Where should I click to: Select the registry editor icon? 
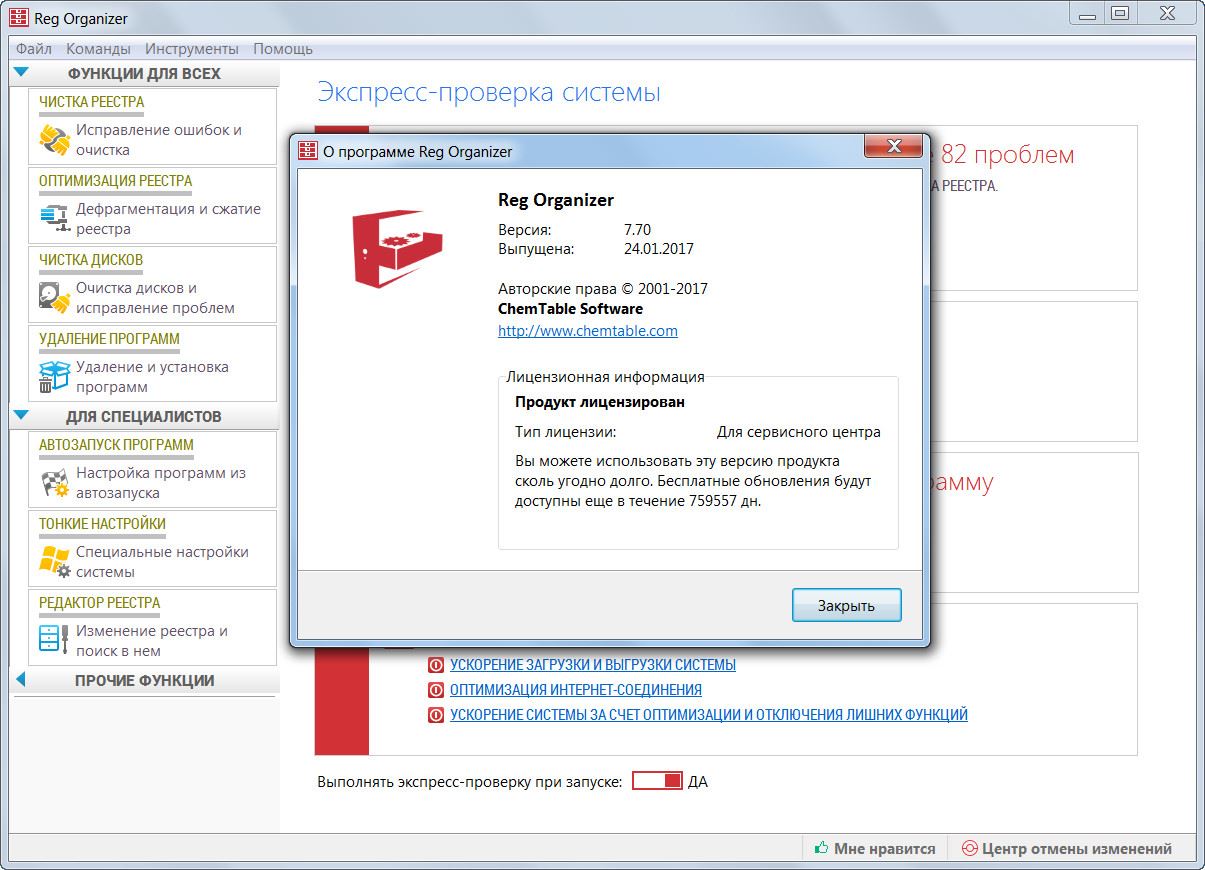[x=54, y=640]
